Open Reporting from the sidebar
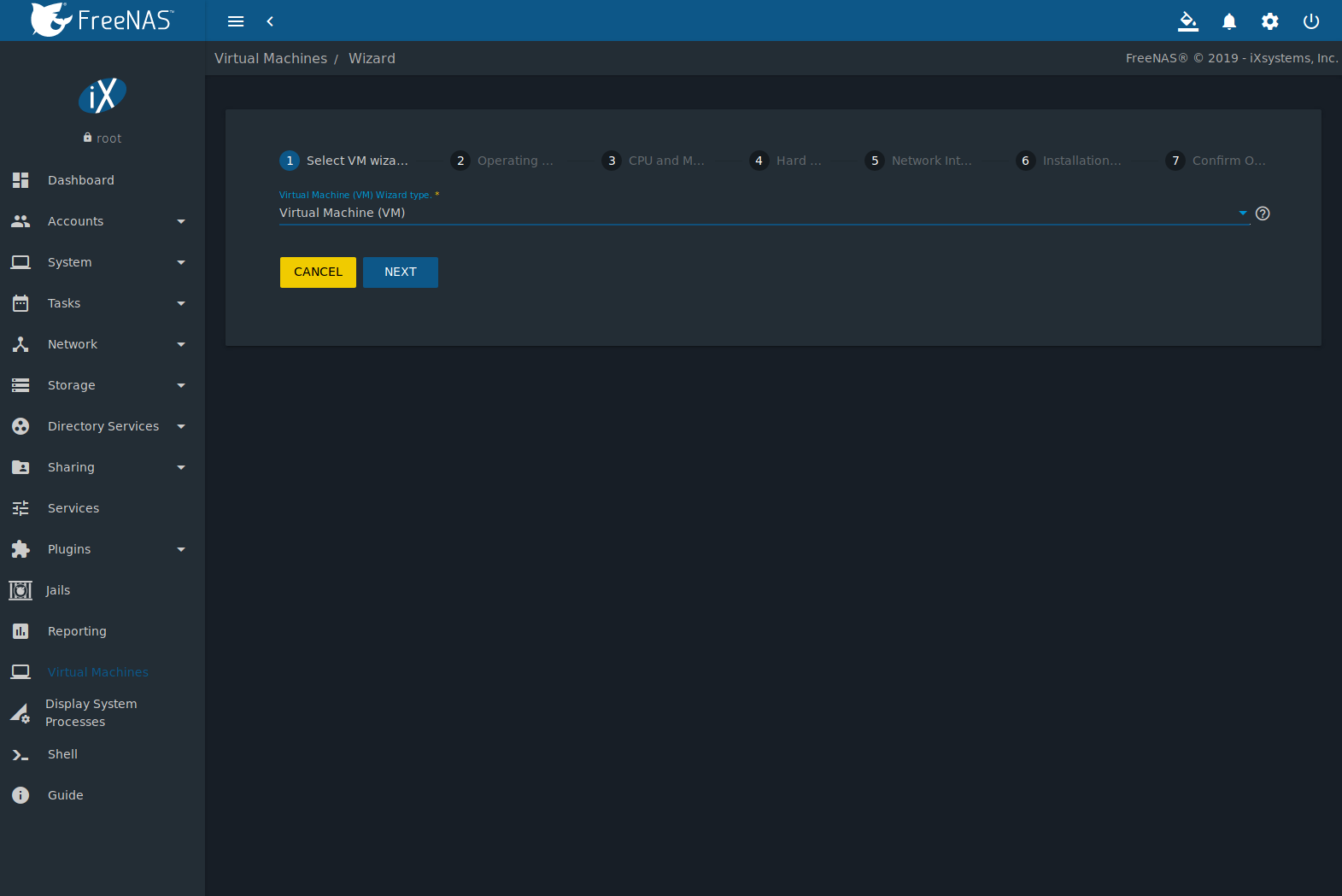1342x896 pixels. [103, 631]
